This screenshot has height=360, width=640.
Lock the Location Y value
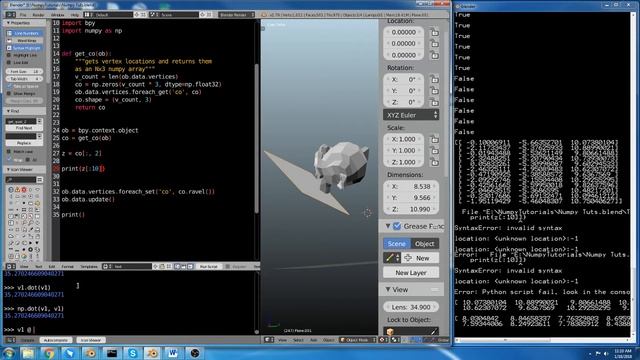click(434, 43)
